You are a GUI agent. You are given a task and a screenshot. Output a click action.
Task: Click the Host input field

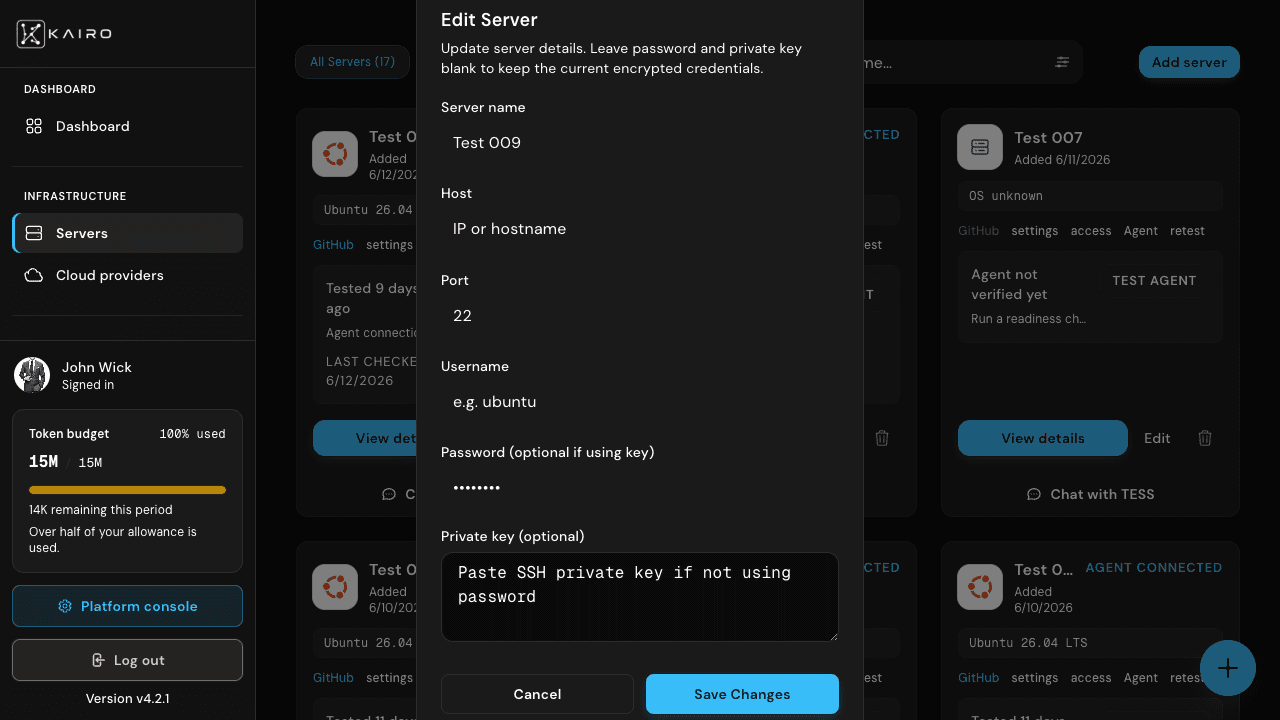tap(640, 229)
